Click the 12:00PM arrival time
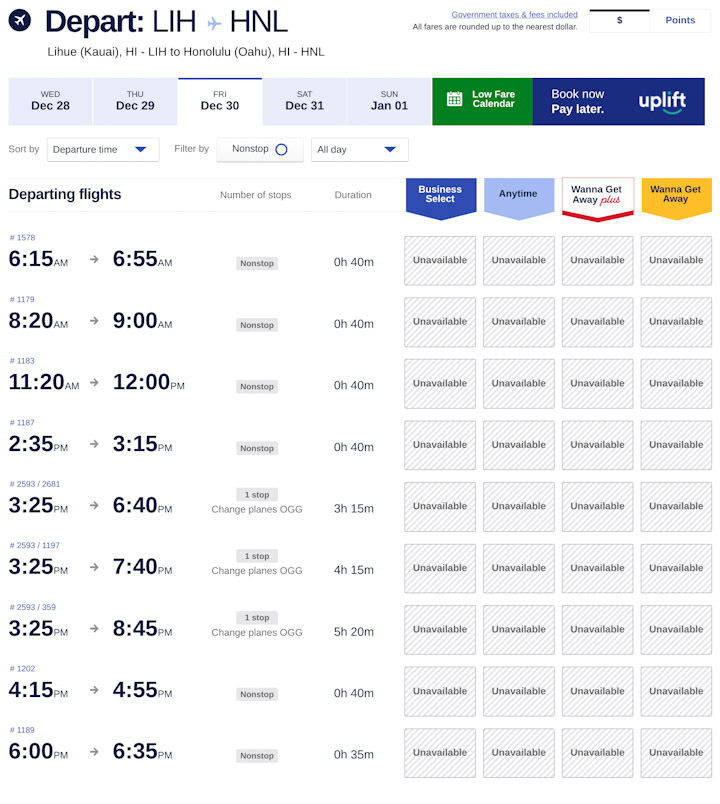 tap(149, 383)
